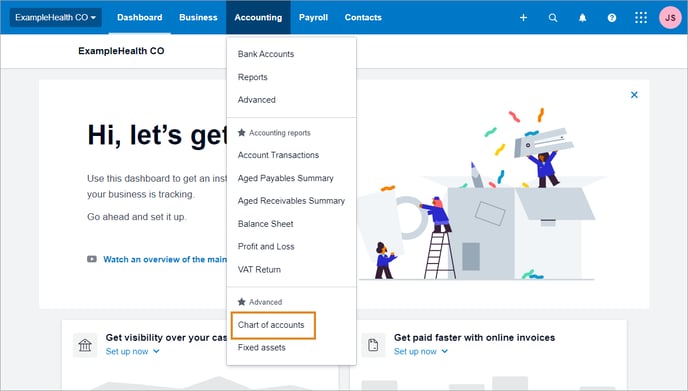Select Fixed assets
Image resolution: width=688 pixels, height=391 pixels.
click(x=262, y=348)
